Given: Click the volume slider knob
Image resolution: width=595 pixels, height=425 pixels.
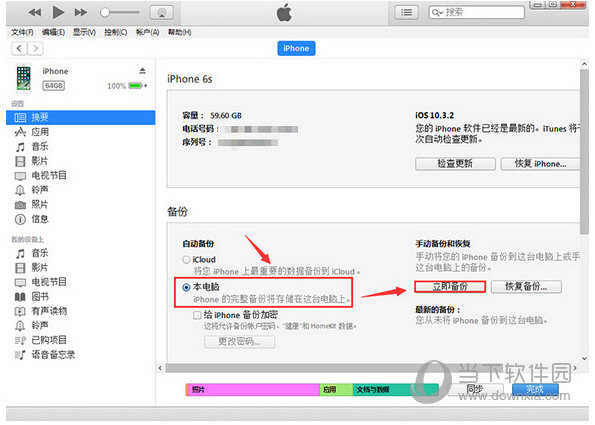Looking at the screenshot, I should pyautogui.click(x=105, y=13).
